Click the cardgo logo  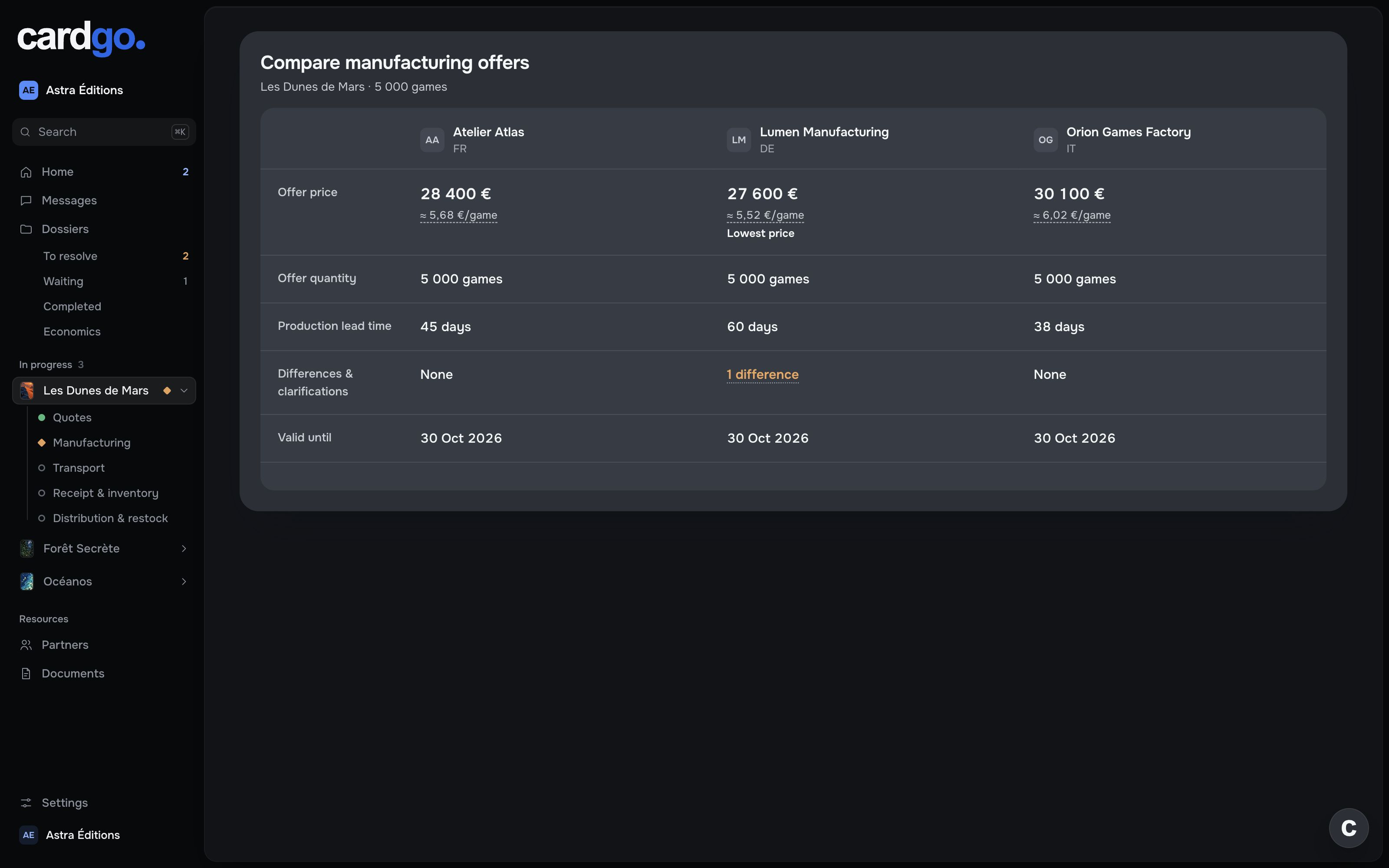(x=81, y=39)
